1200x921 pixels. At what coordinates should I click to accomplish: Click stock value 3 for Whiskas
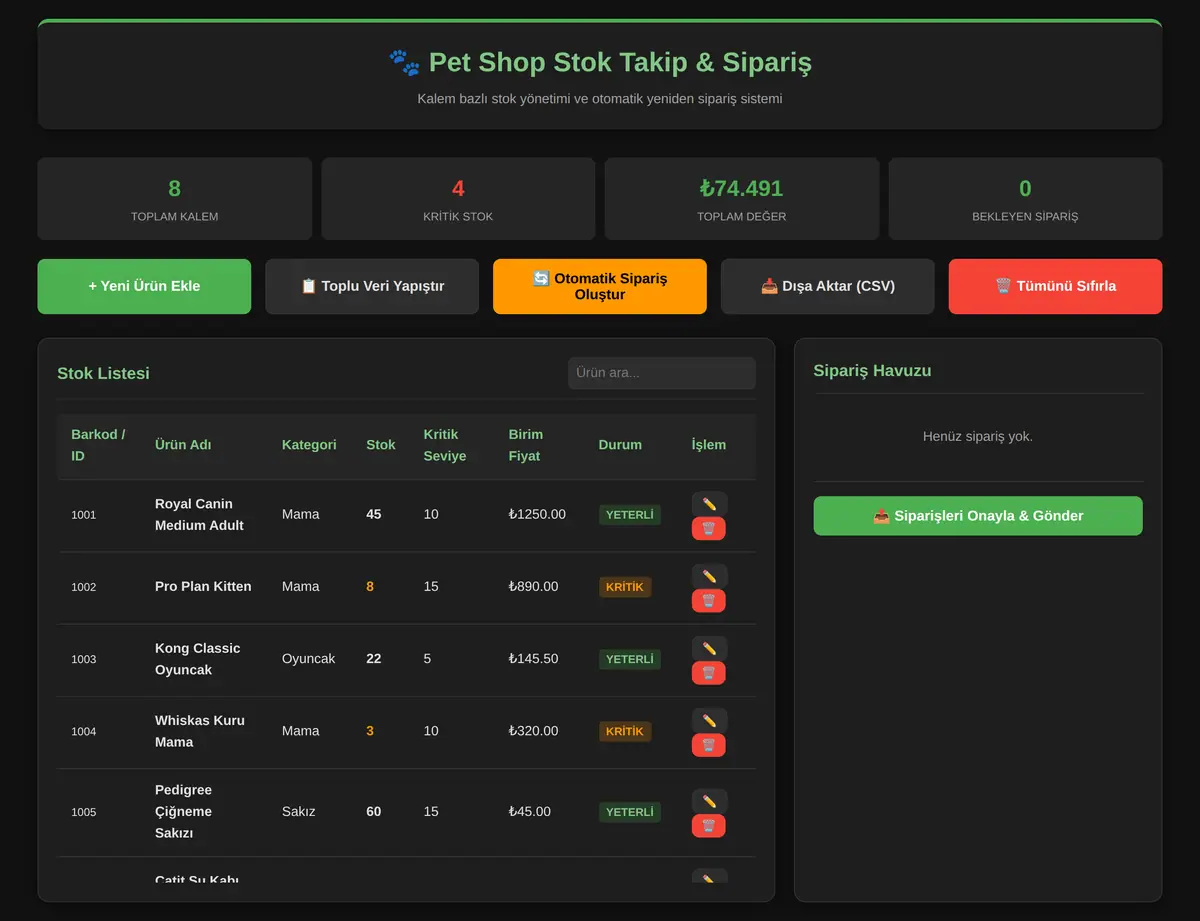point(370,731)
